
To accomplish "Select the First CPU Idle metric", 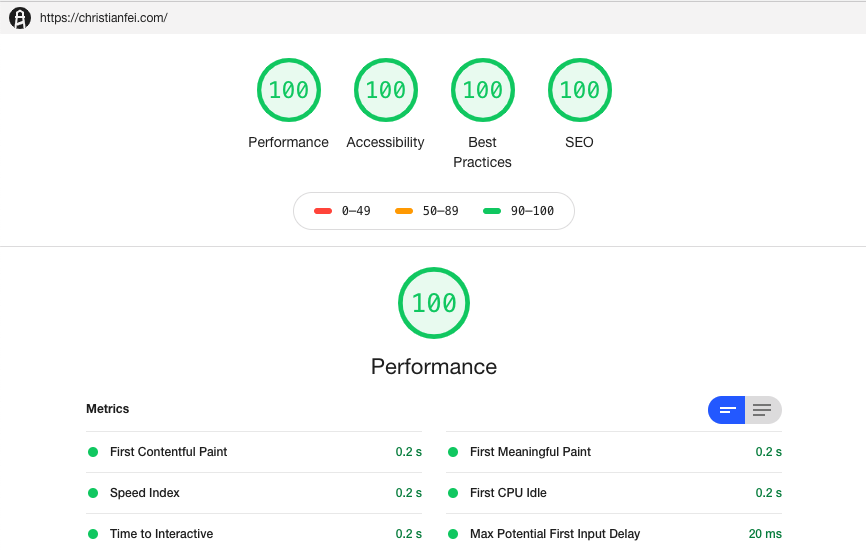I will tap(614, 493).
